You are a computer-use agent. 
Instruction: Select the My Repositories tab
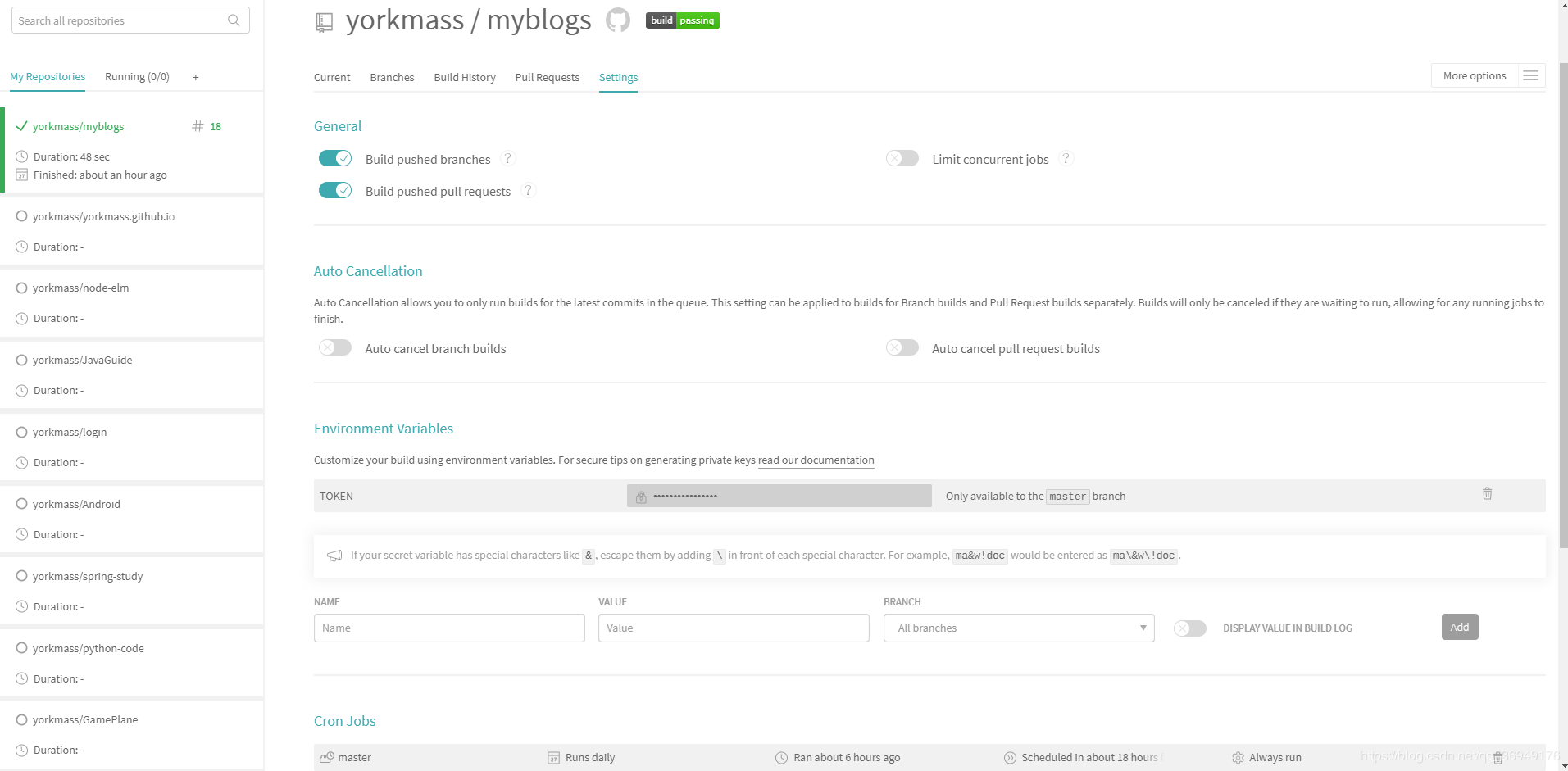click(x=48, y=76)
